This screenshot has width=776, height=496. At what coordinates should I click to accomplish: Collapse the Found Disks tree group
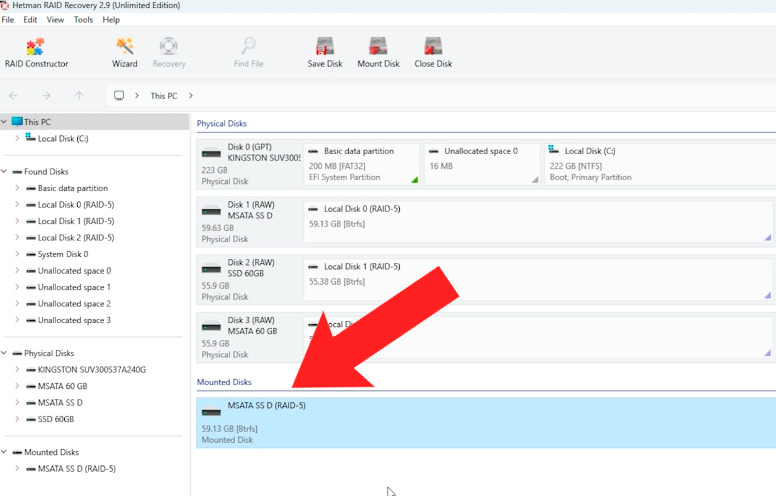pos(4,171)
